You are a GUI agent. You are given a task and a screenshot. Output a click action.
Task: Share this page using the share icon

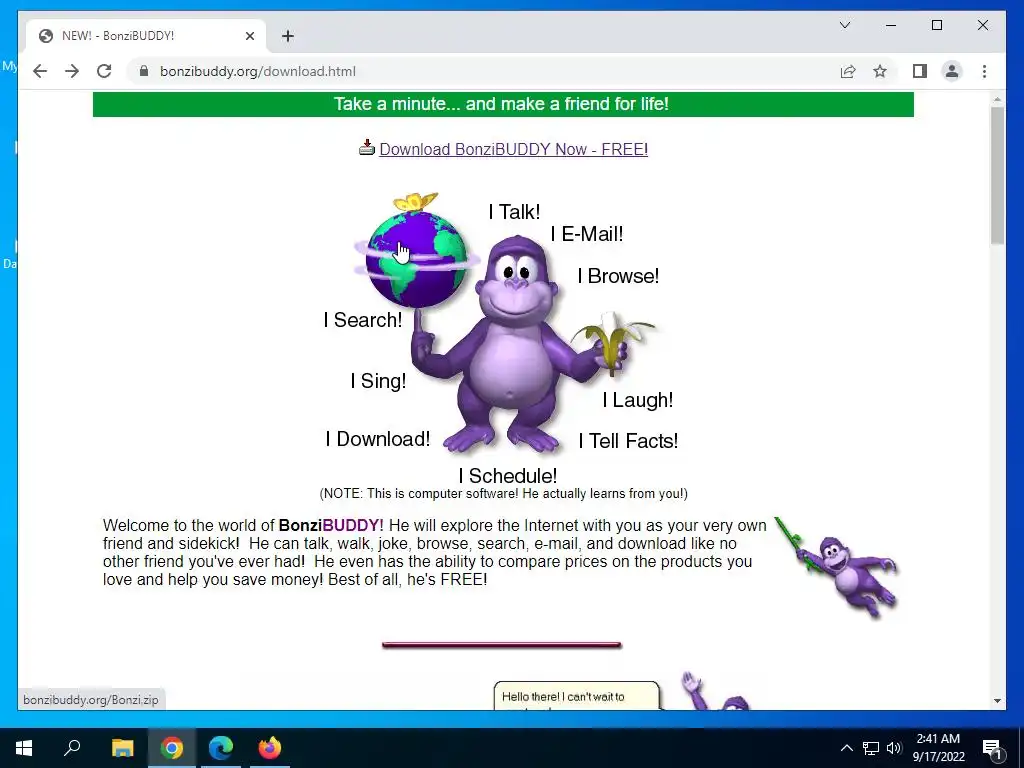(x=848, y=71)
